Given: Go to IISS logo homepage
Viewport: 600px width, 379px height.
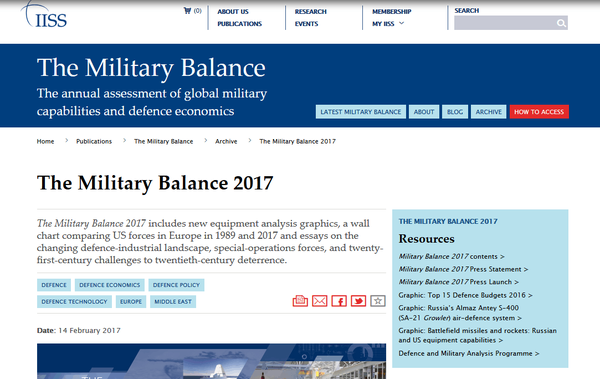Looking at the screenshot, I should [x=44, y=15].
